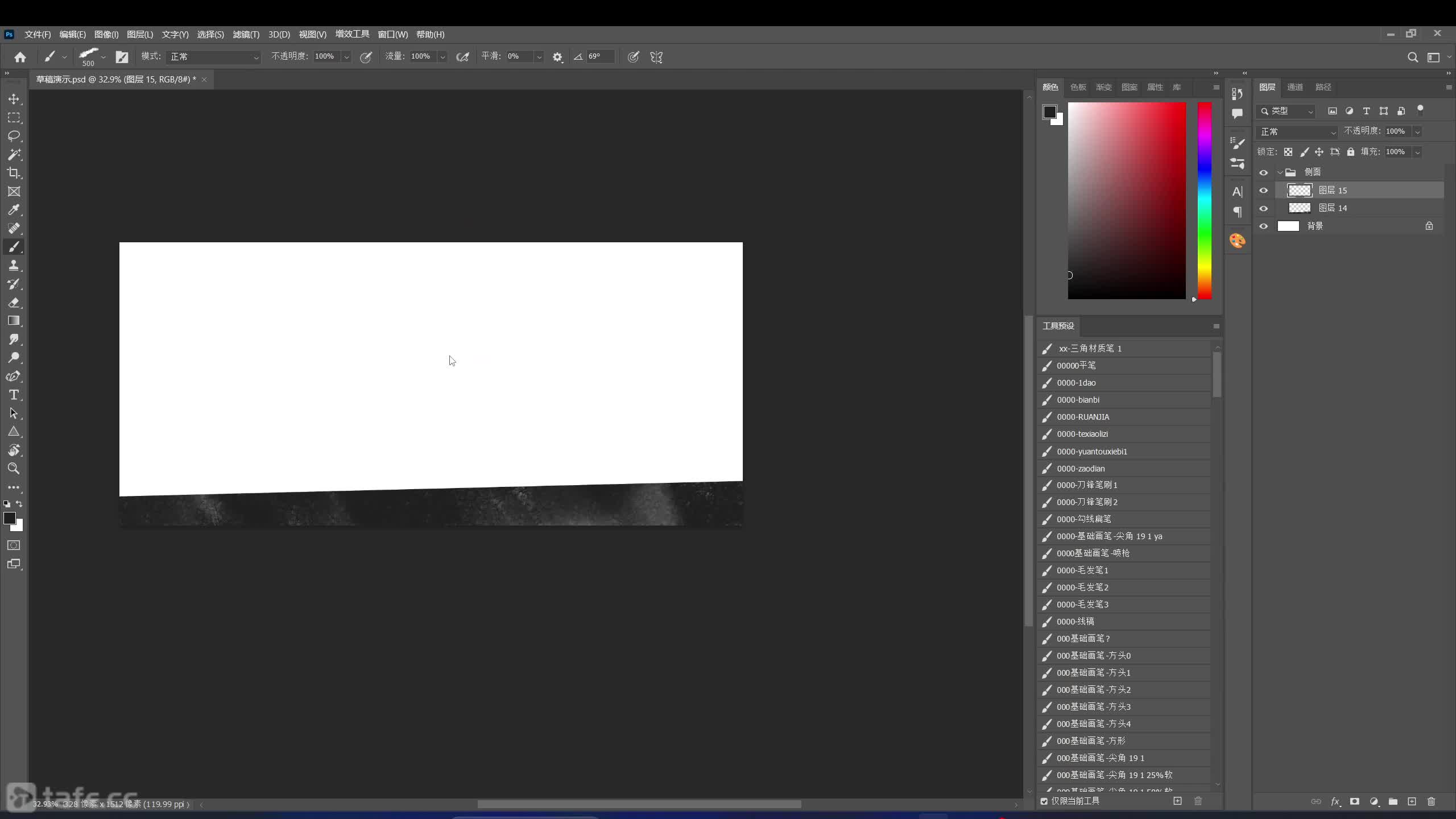Open brush settings panel toggle icon
Image resolution: width=1456 pixels, height=819 pixels.
coord(122,57)
